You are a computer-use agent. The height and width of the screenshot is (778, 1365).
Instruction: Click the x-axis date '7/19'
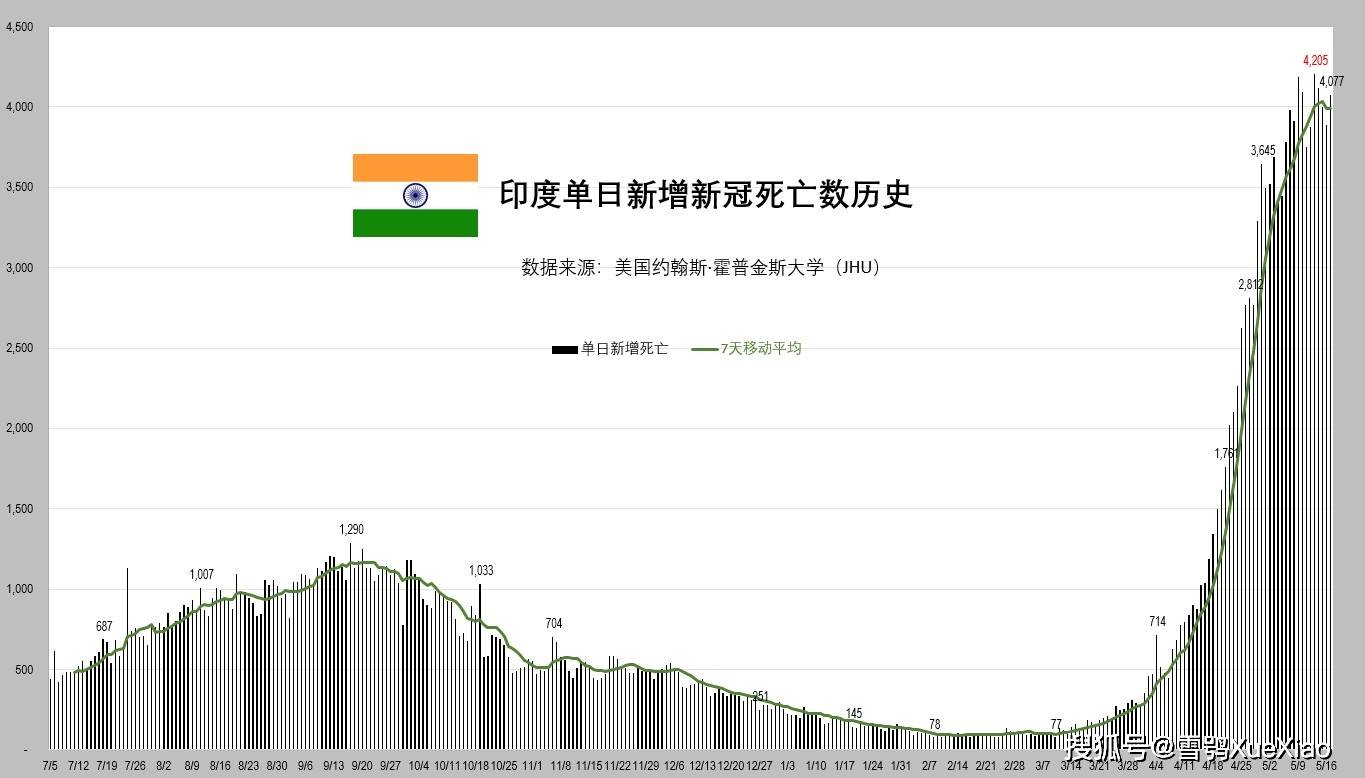[x=106, y=766]
